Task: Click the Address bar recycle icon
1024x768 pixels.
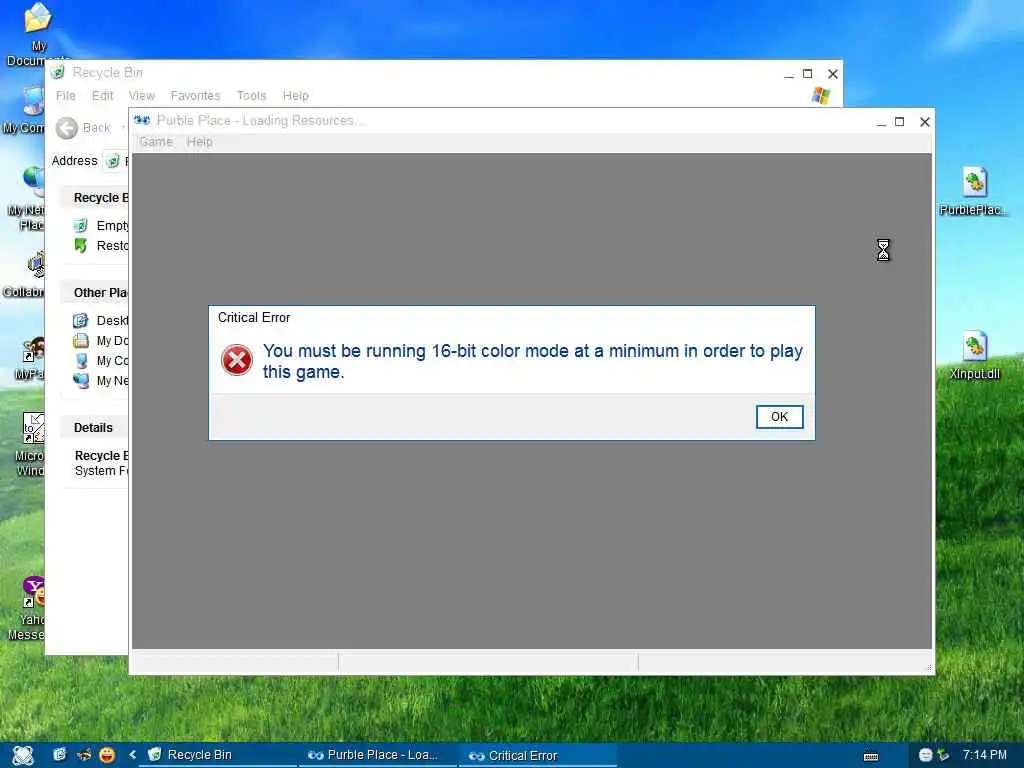Action: [x=113, y=161]
